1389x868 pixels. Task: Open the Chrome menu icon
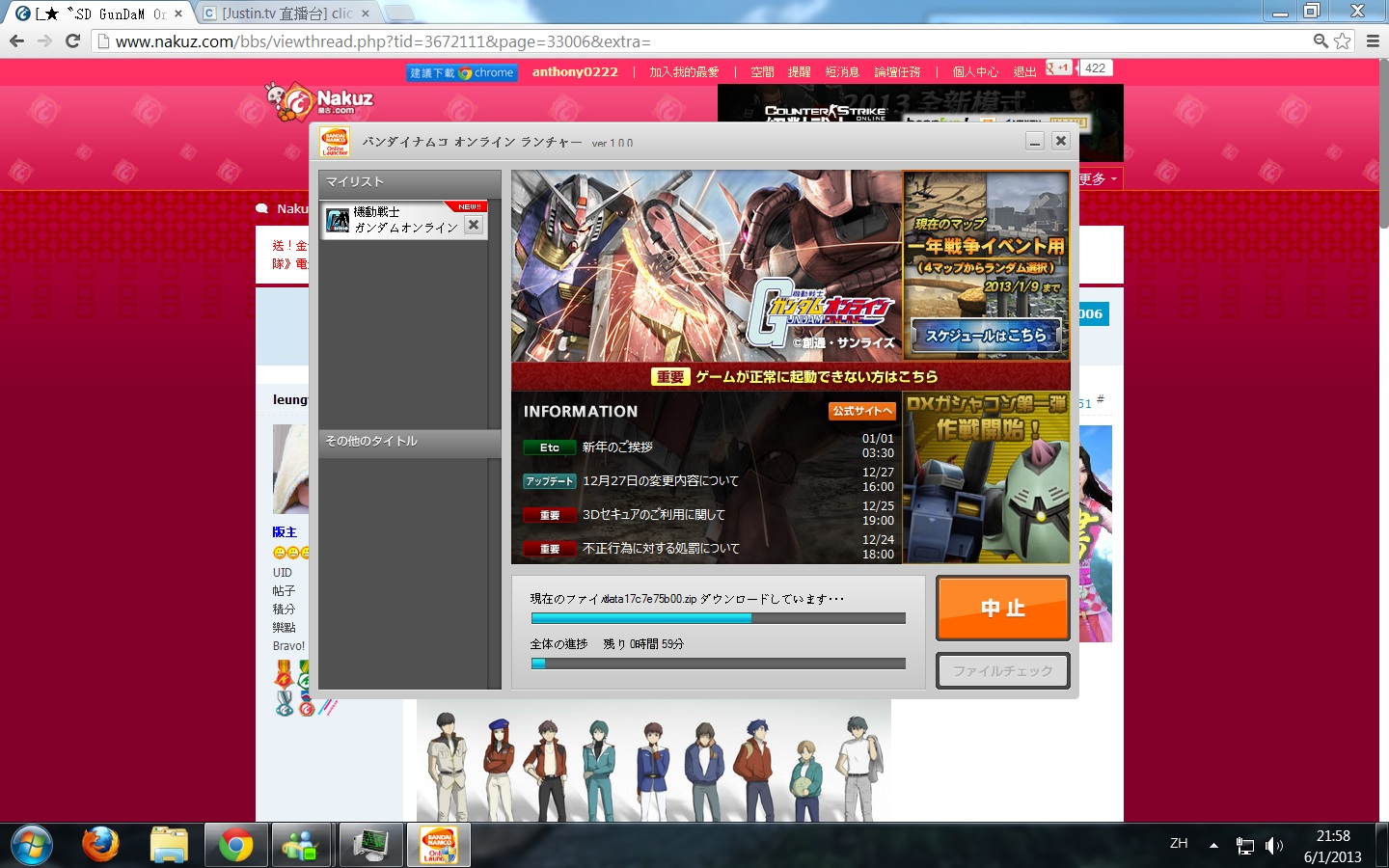(x=1373, y=41)
